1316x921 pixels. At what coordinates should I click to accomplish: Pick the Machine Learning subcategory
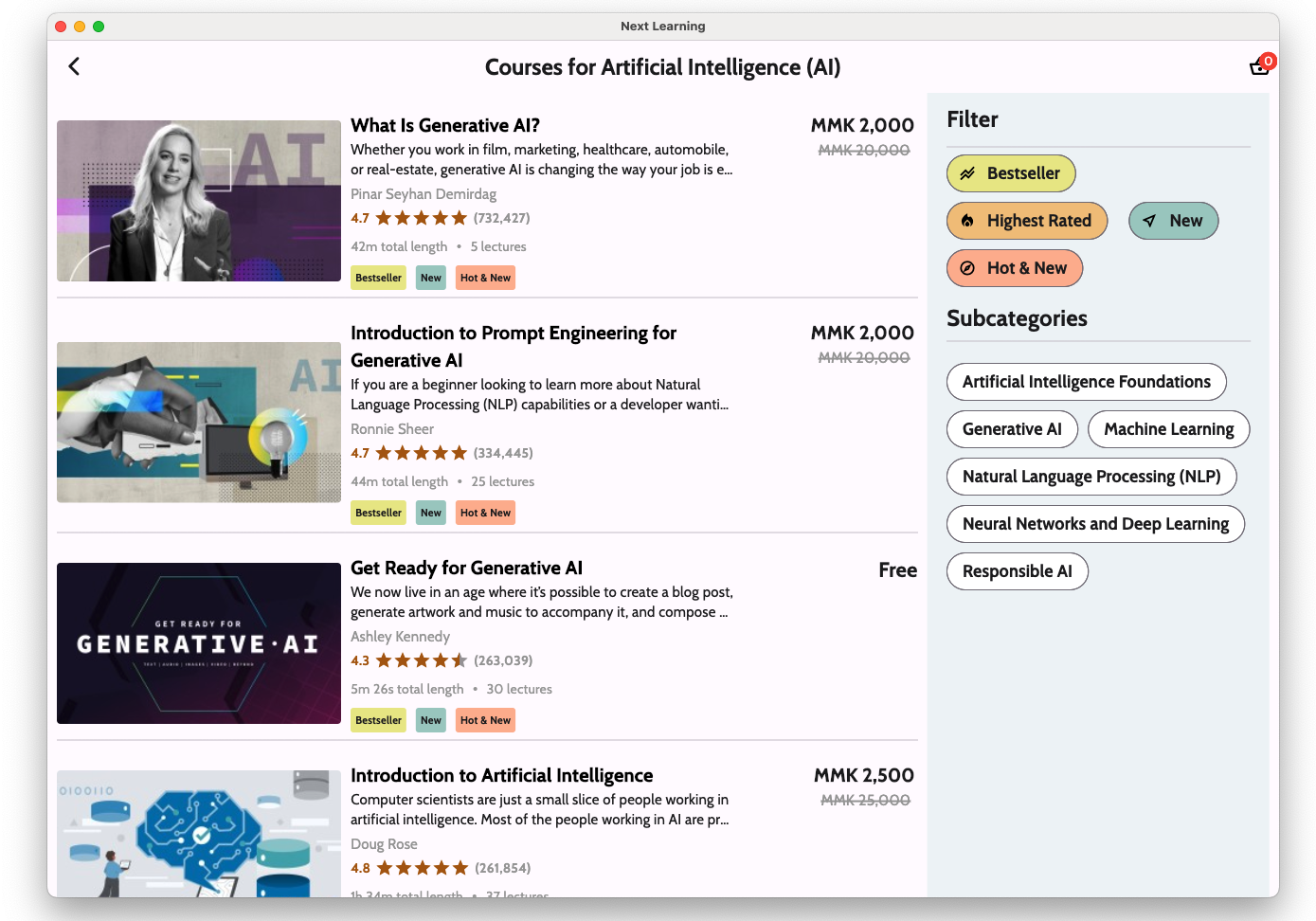coord(1168,429)
